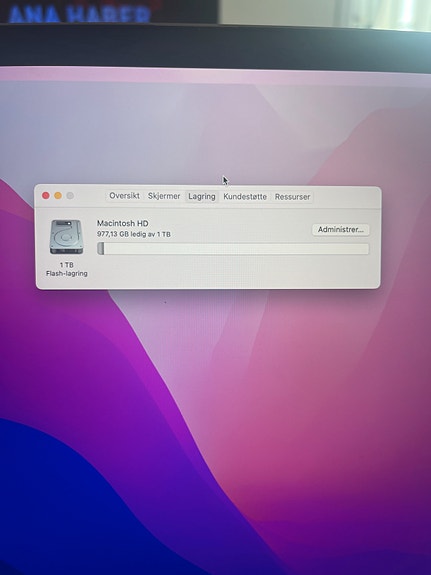Click the title bar right of Ressurser tab
The width and height of the screenshot is (431, 575).
[x=345, y=197]
